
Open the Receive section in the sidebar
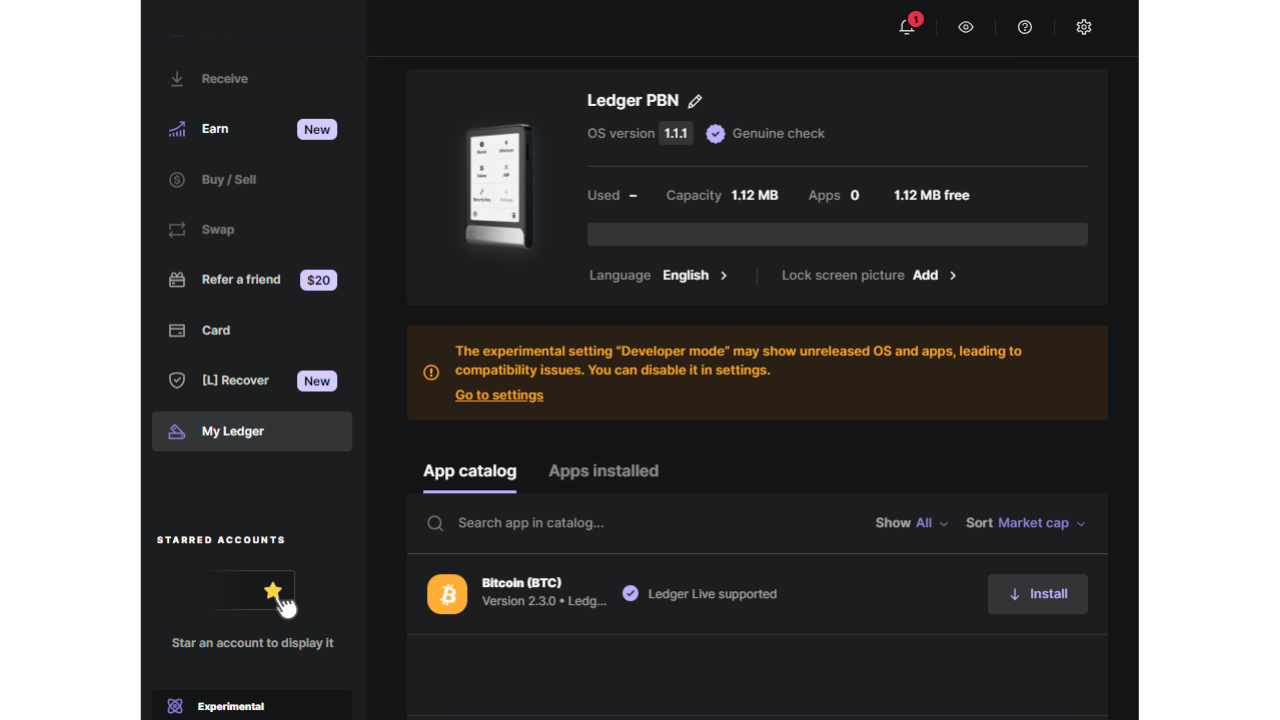[224, 78]
